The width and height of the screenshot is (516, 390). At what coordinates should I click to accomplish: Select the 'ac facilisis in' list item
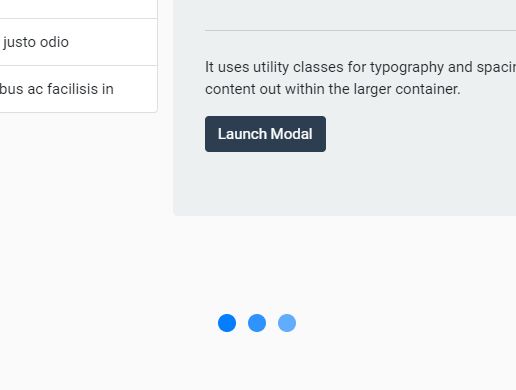tap(78, 89)
